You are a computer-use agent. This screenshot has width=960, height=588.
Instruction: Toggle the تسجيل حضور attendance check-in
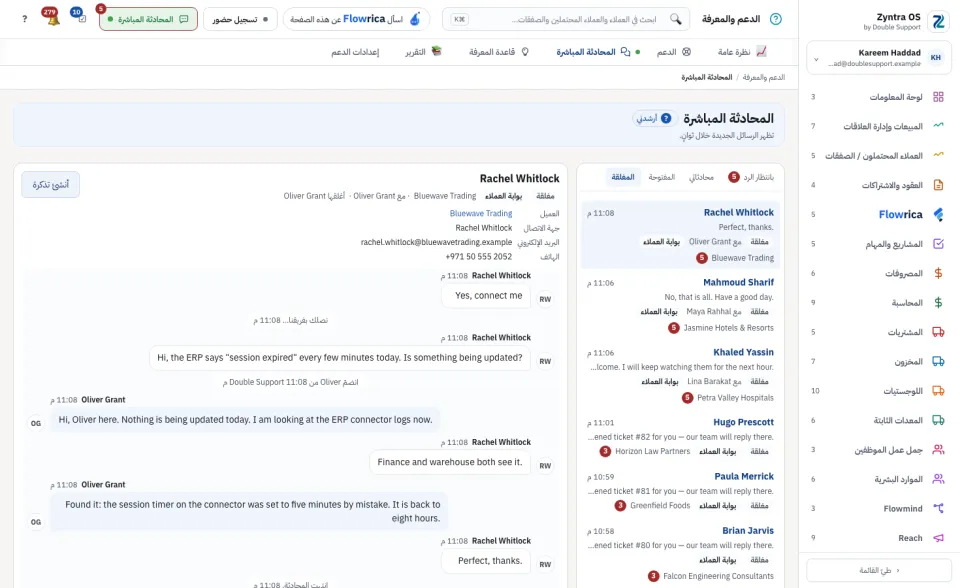tap(240, 19)
